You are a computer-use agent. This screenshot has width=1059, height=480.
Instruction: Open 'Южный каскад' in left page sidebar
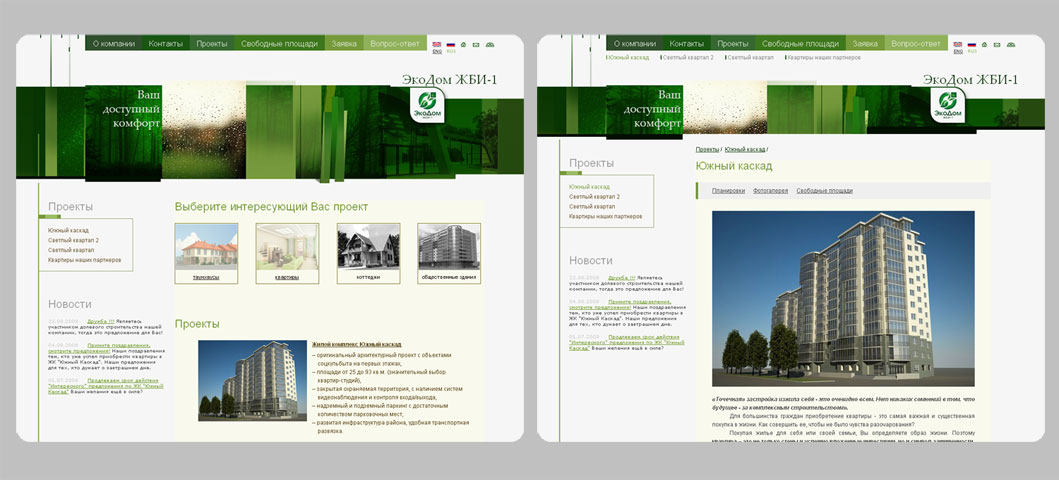(x=68, y=231)
